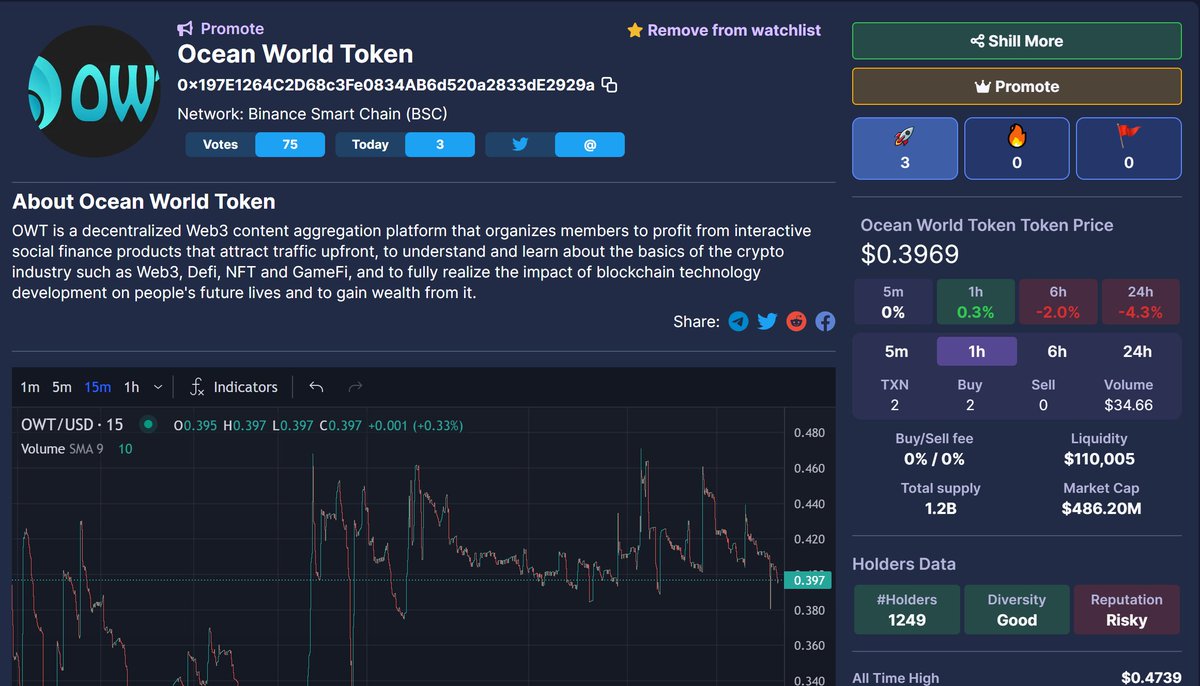This screenshot has width=1200, height=686.
Task: Click the Reputation Risky box
Action: pyautogui.click(x=1127, y=610)
